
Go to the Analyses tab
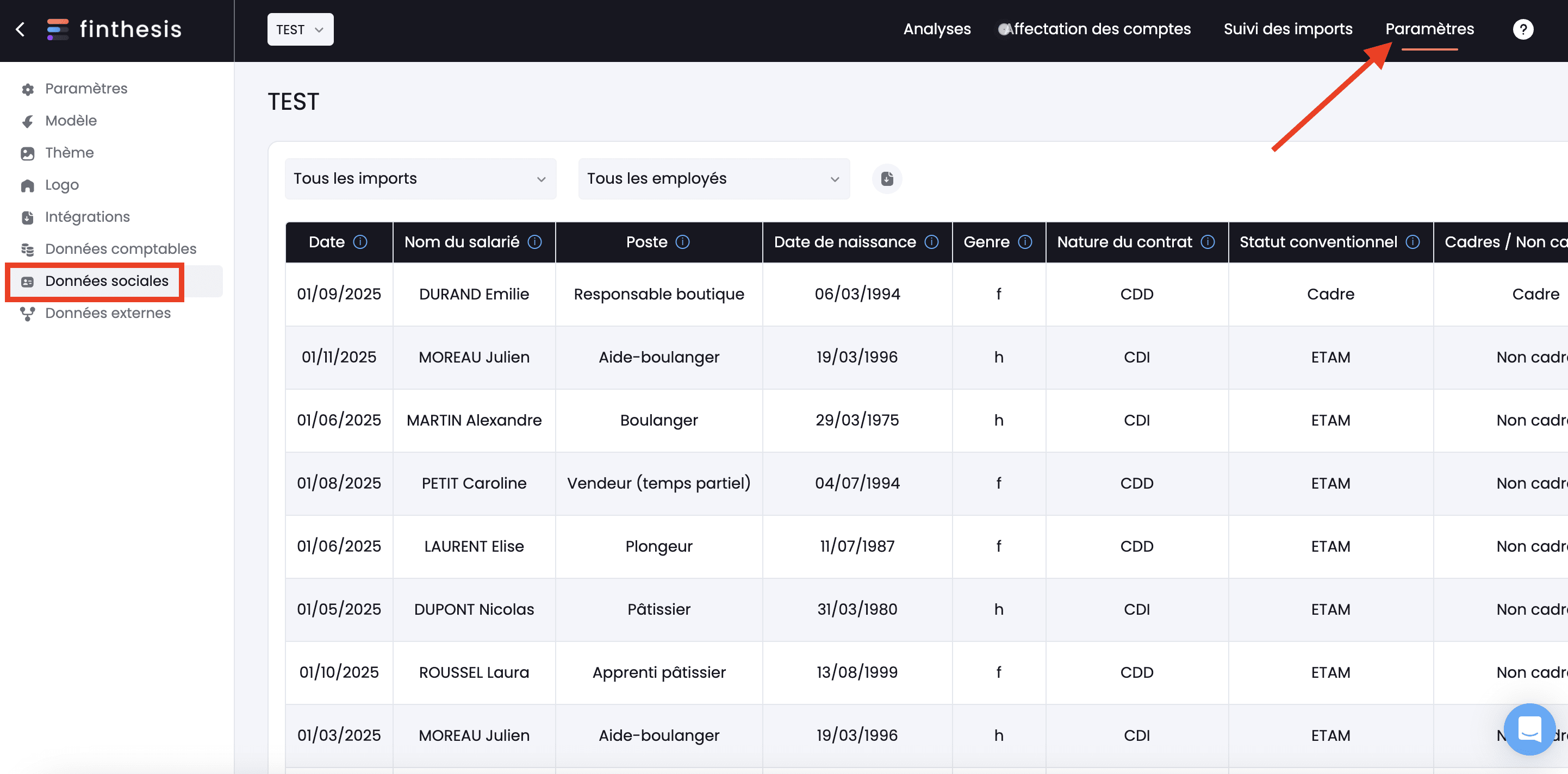pos(936,29)
